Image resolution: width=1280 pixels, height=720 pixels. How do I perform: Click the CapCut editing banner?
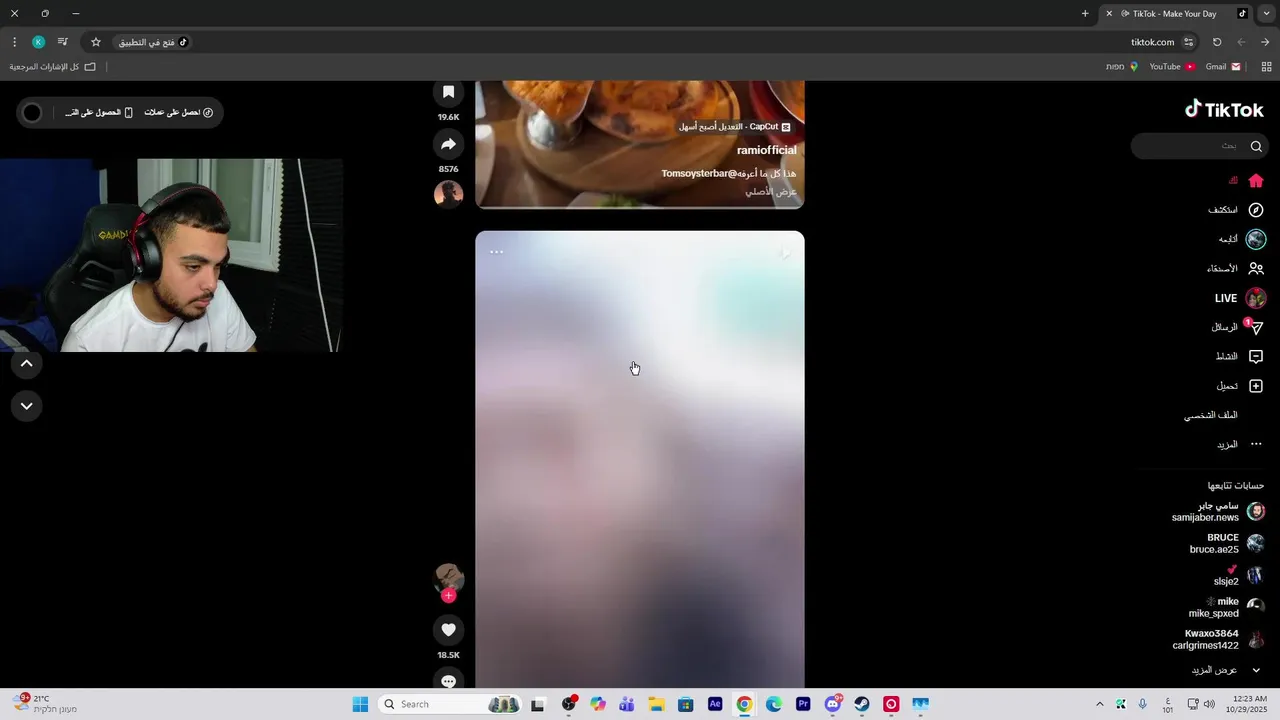(x=735, y=127)
